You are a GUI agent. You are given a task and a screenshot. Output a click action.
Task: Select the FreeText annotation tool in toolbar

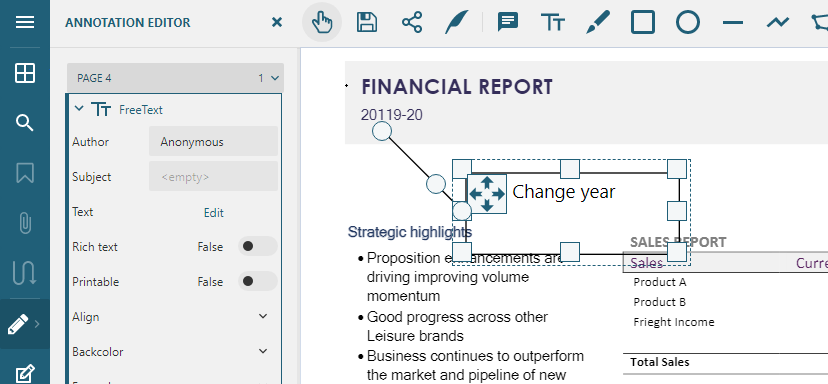[x=553, y=23]
